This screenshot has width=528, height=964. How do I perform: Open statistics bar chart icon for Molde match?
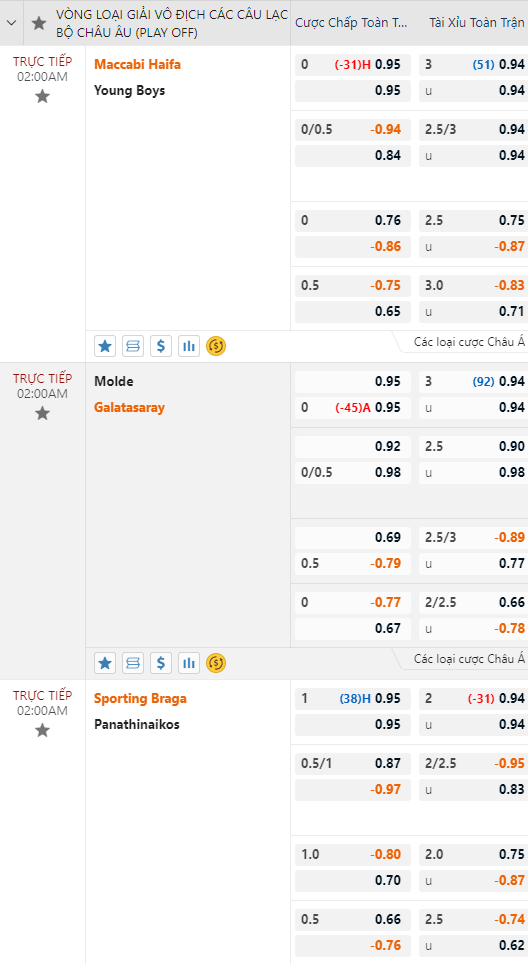pos(189,663)
